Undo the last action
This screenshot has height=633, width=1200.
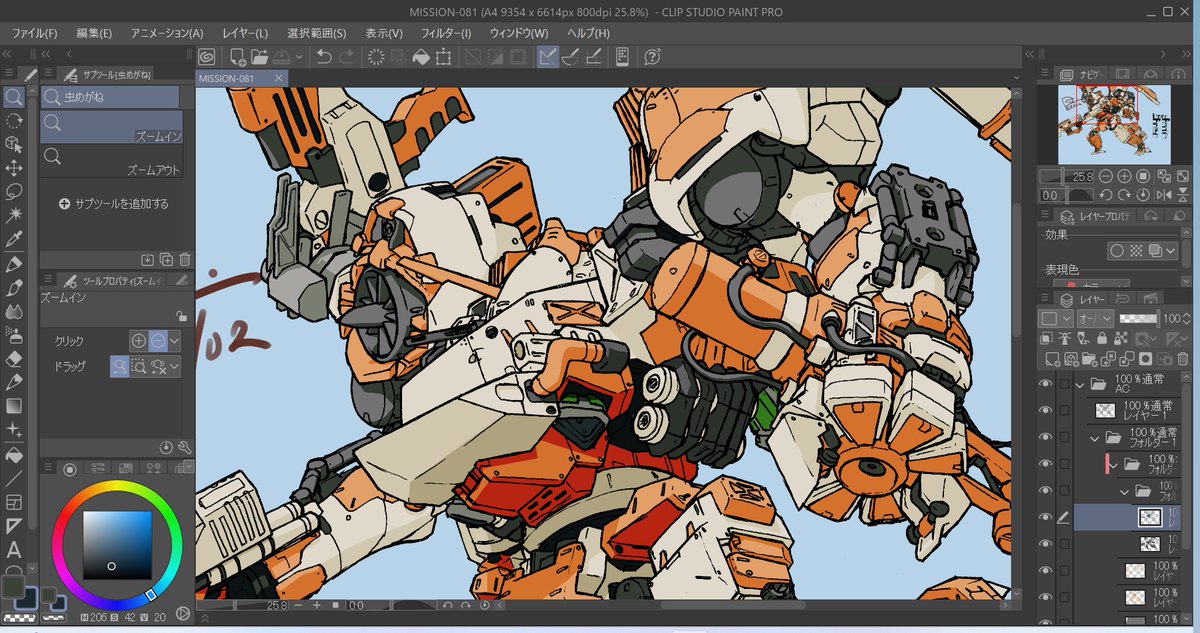(x=324, y=57)
